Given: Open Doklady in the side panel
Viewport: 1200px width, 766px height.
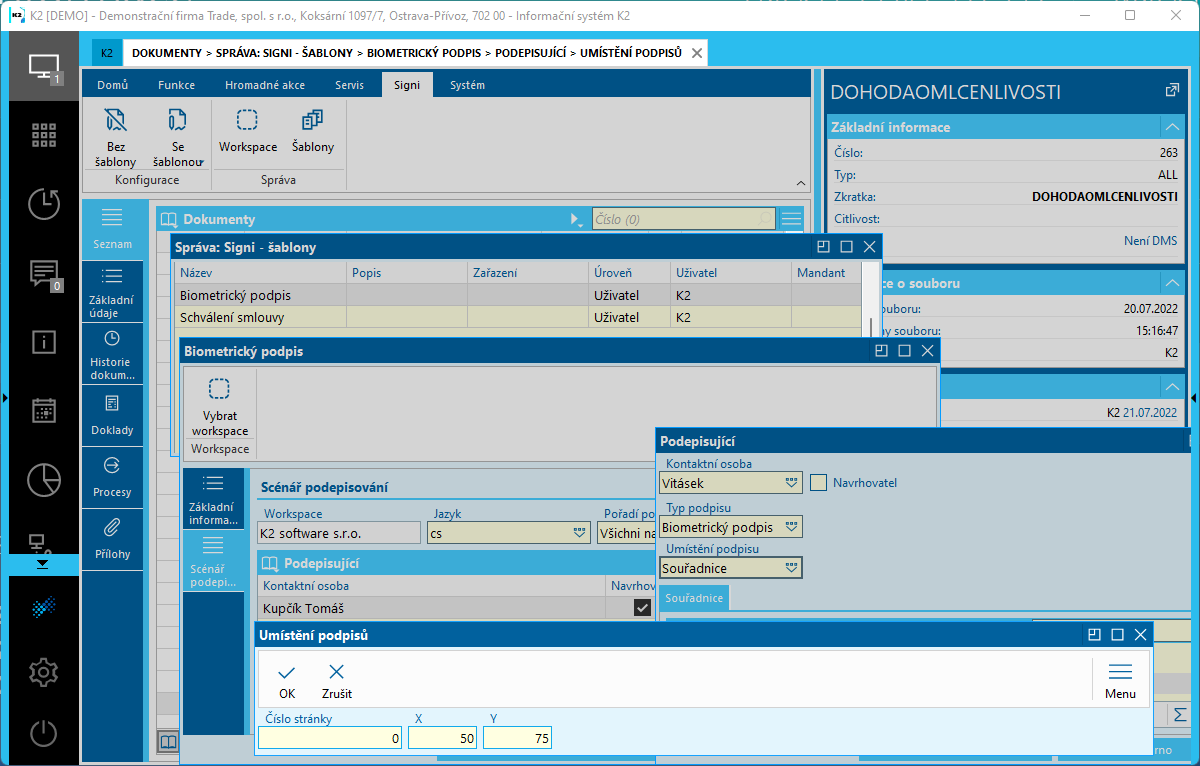Looking at the screenshot, I should 112,415.
